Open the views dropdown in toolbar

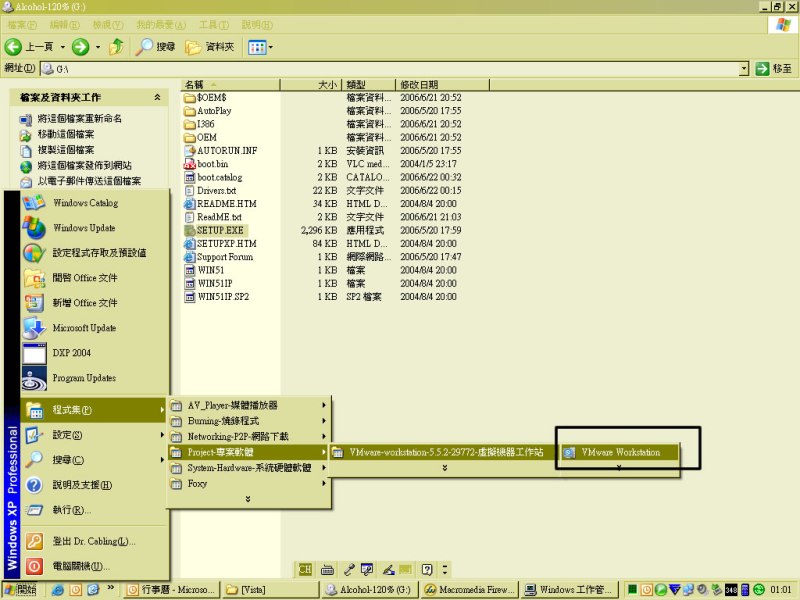[269, 47]
